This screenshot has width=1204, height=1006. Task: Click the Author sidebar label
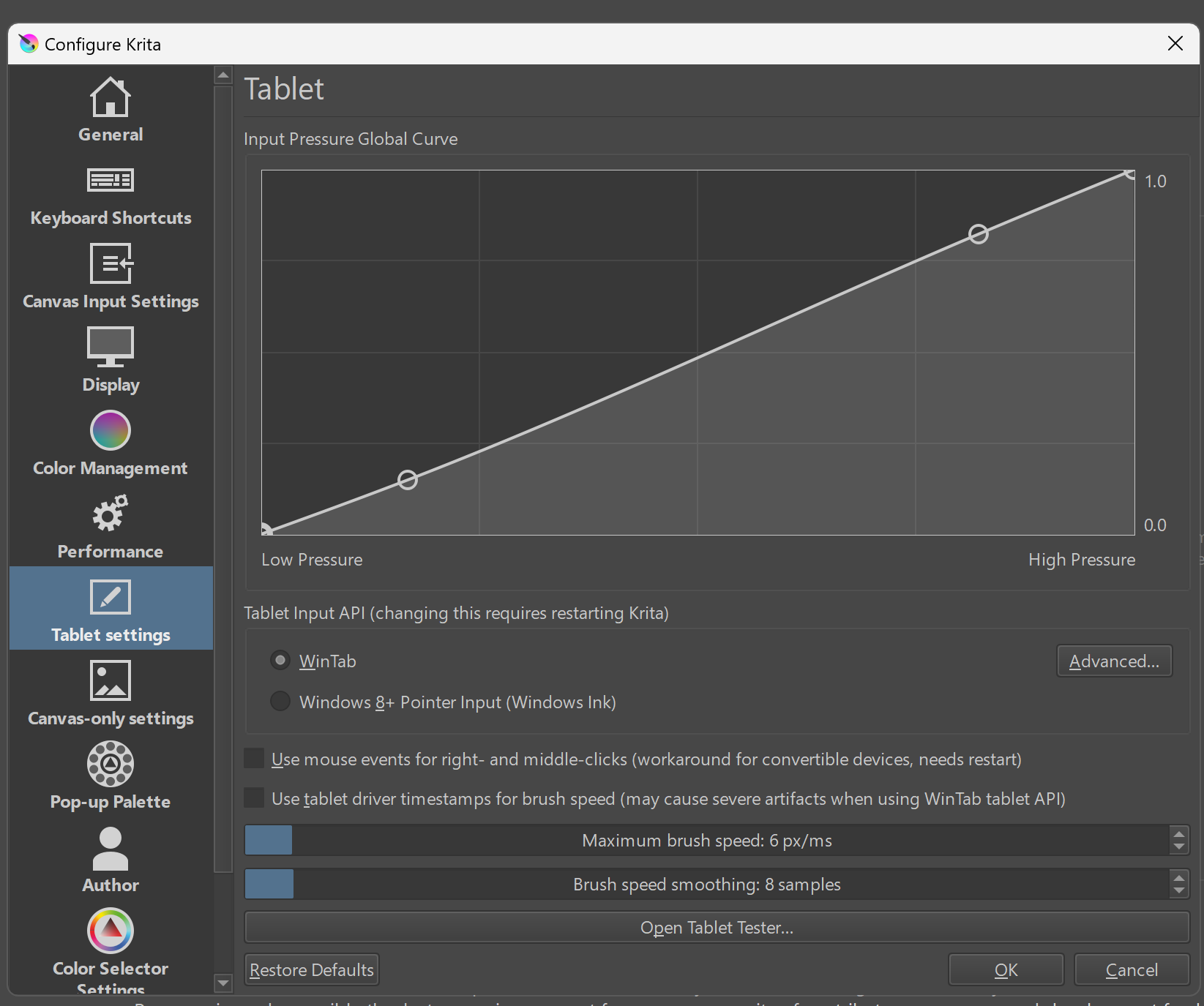point(111,885)
